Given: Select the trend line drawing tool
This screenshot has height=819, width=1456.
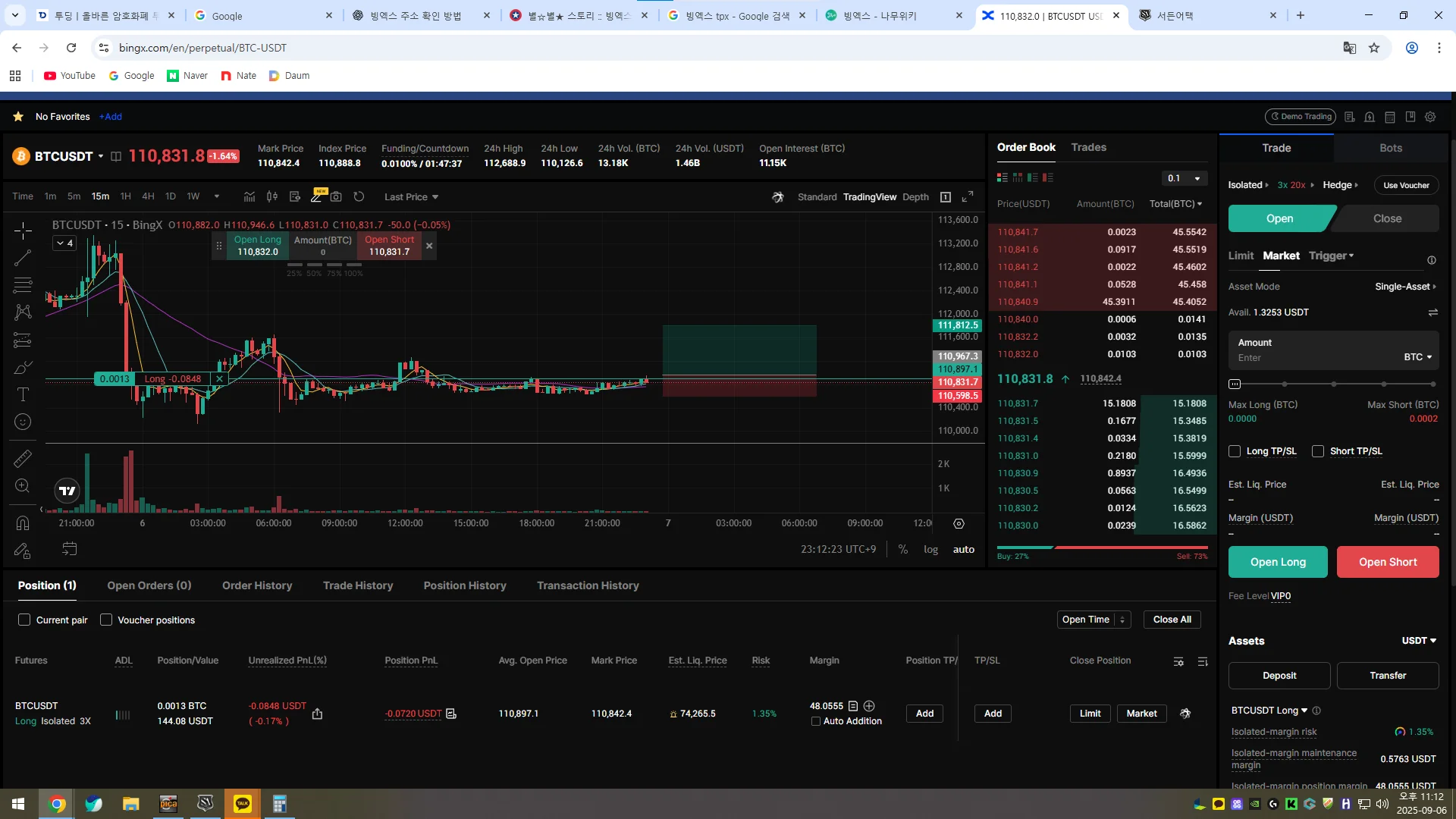Looking at the screenshot, I should tap(23, 258).
